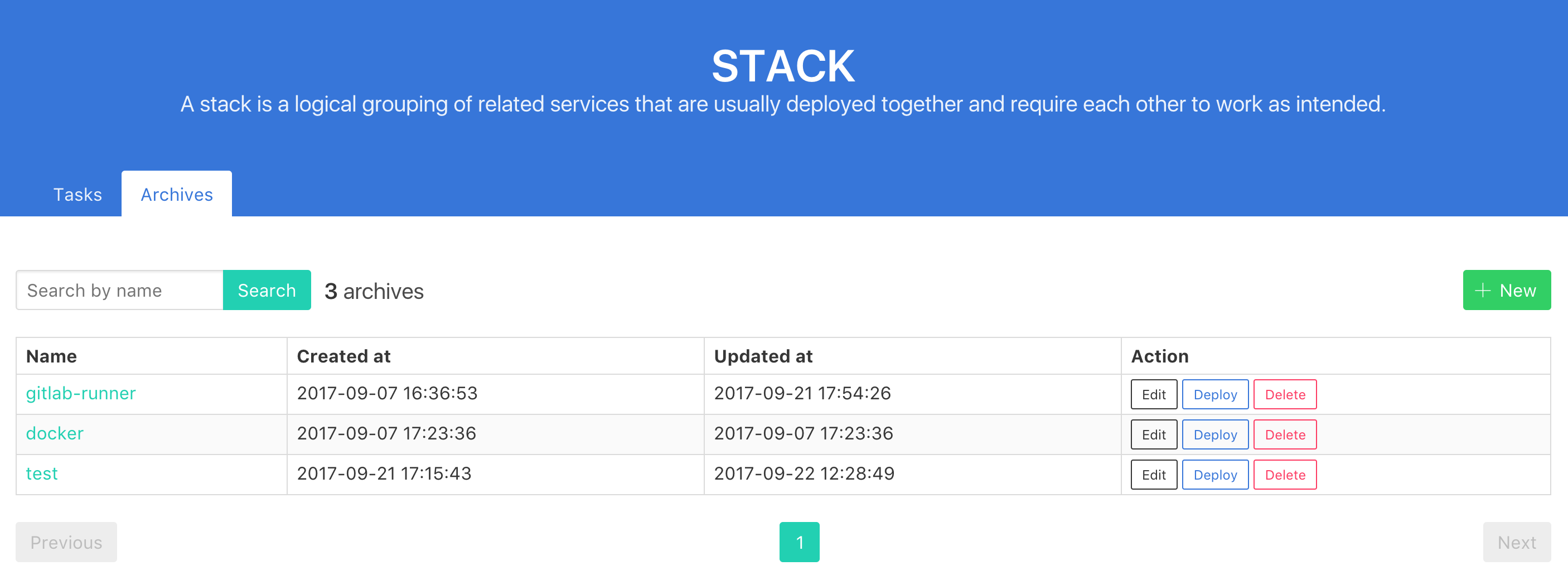Click the plus icon on New button
This screenshot has height=580, width=1568.
[1483, 291]
